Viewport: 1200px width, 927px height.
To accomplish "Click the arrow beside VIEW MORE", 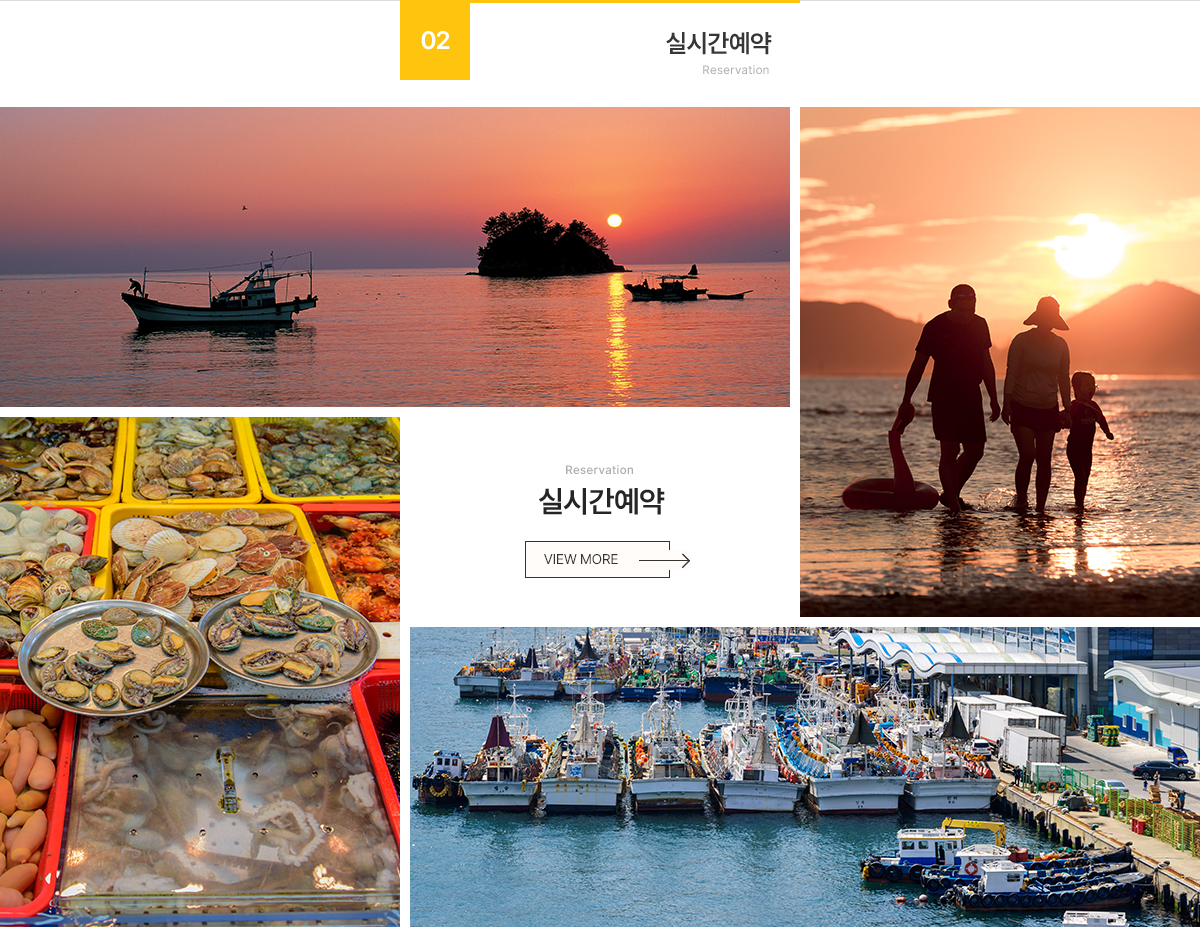I will [665, 560].
